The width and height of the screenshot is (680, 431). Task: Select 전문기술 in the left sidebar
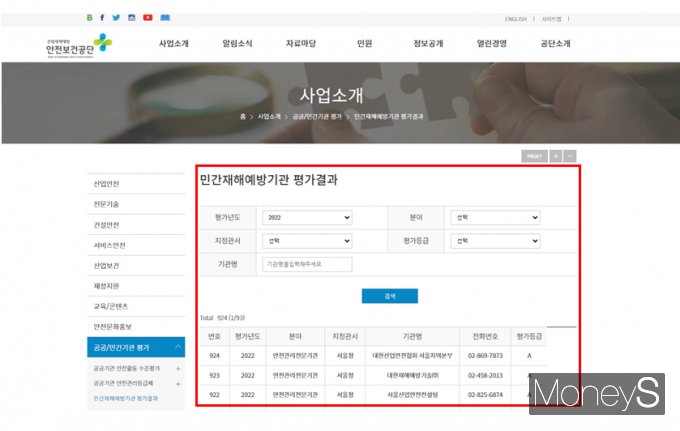pyautogui.click(x=136, y=204)
